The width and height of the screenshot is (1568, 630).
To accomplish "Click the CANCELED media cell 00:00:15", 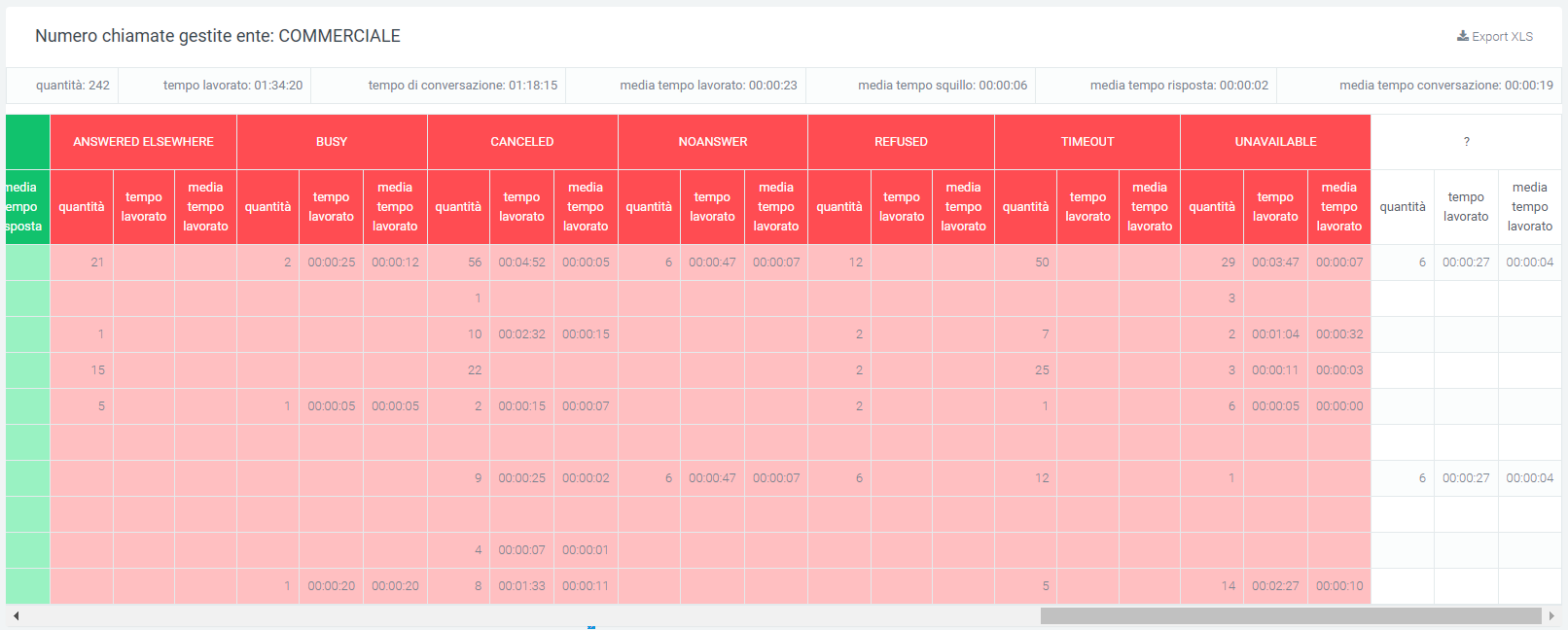I will click(x=586, y=334).
